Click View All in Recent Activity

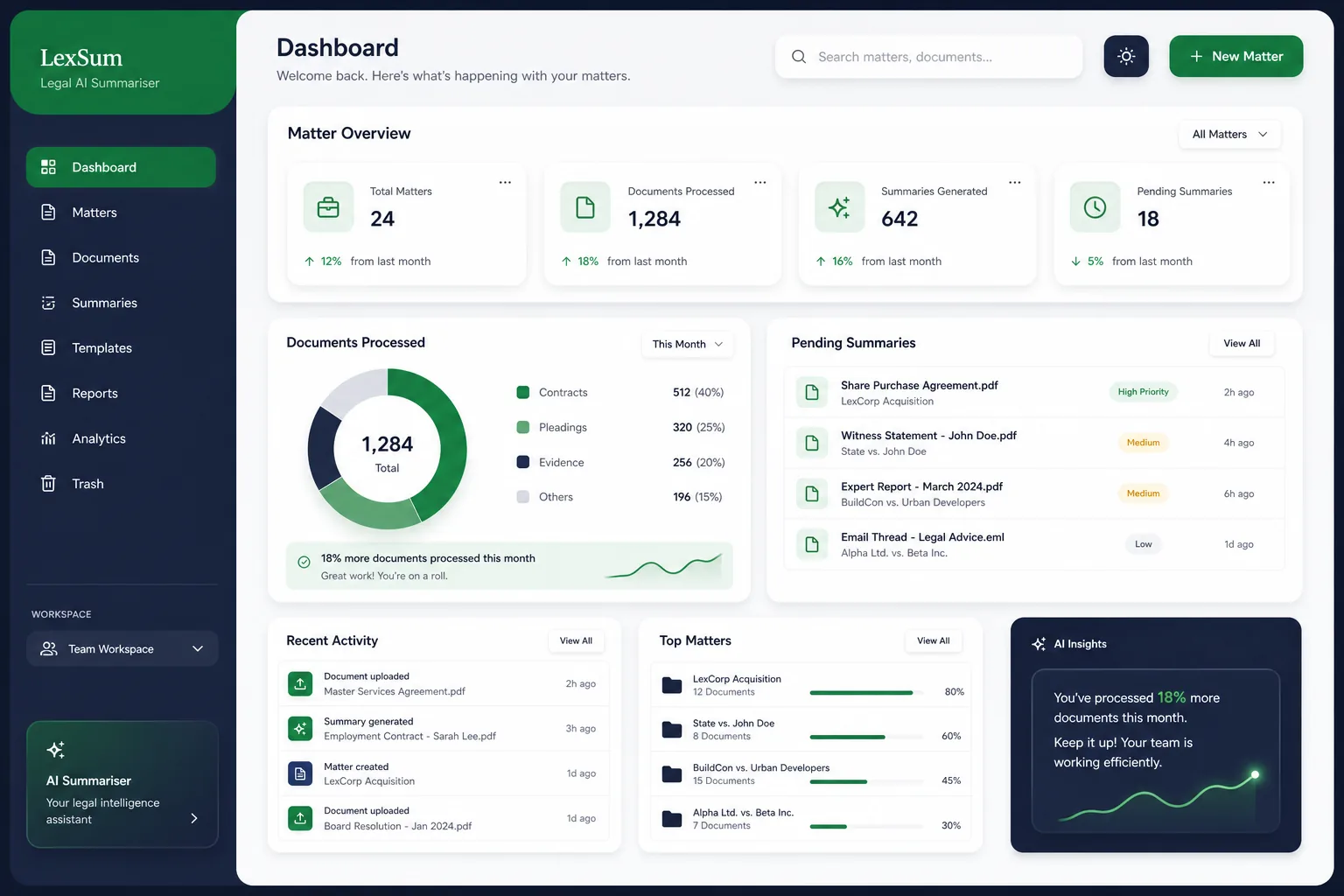pyautogui.click(x=576, y=640)
